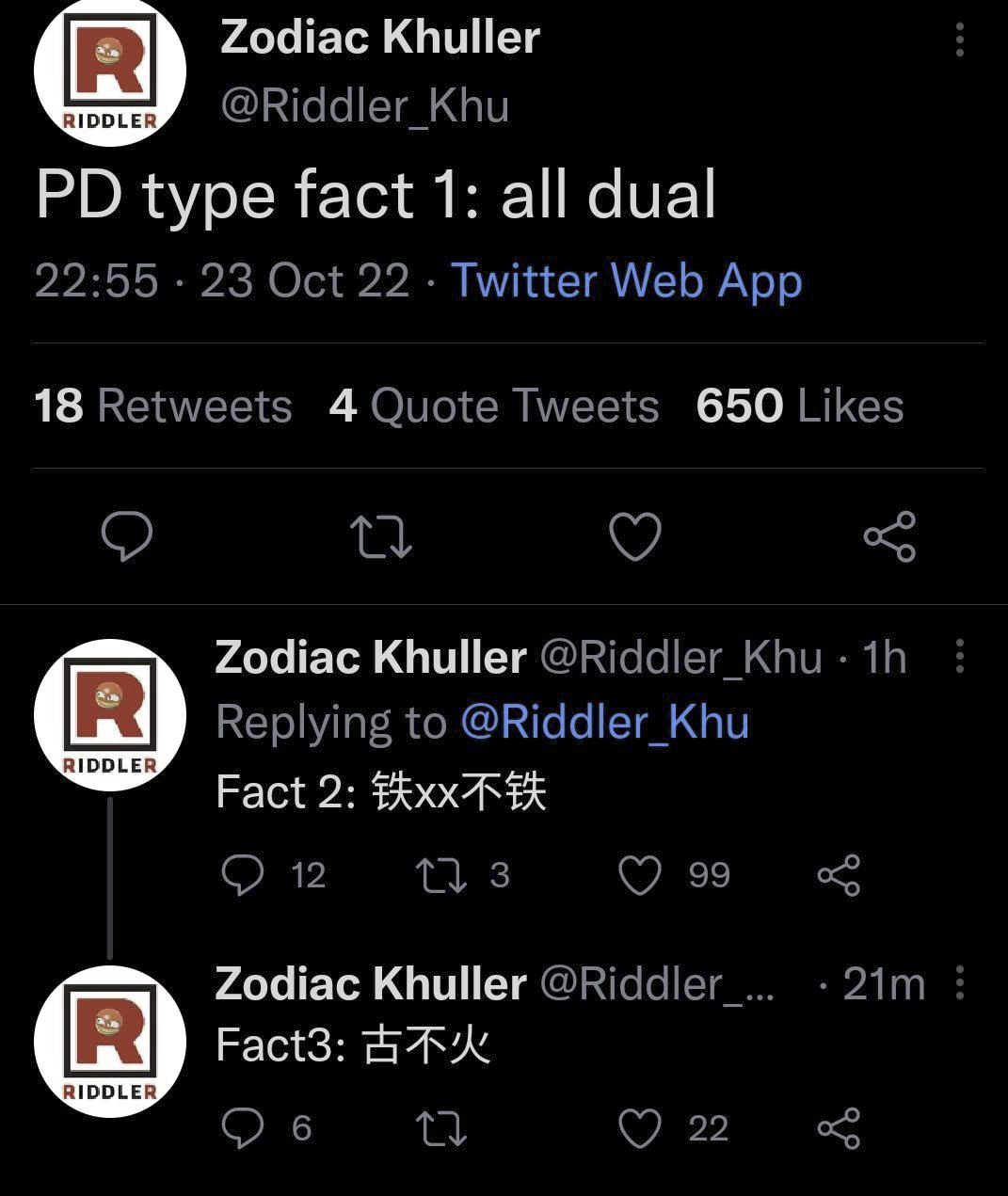Retweet the Fact3 reply
Viewport: 1008px width, 1196px height.
click(x=440, y=1127)
